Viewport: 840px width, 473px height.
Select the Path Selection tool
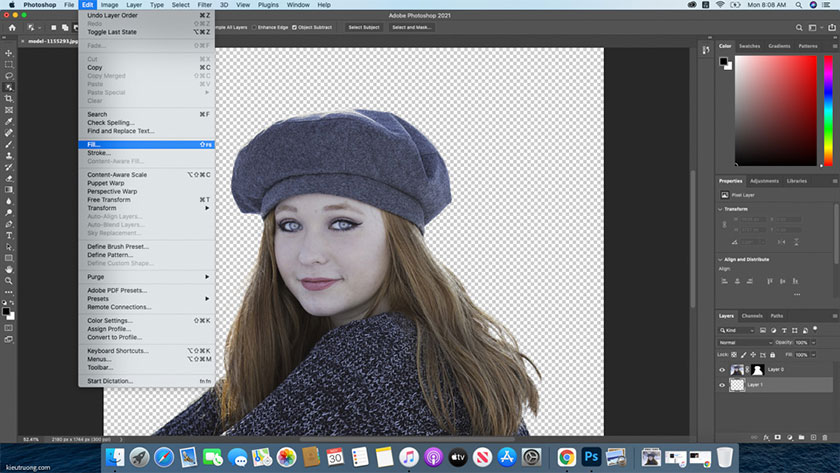point(9,247)
